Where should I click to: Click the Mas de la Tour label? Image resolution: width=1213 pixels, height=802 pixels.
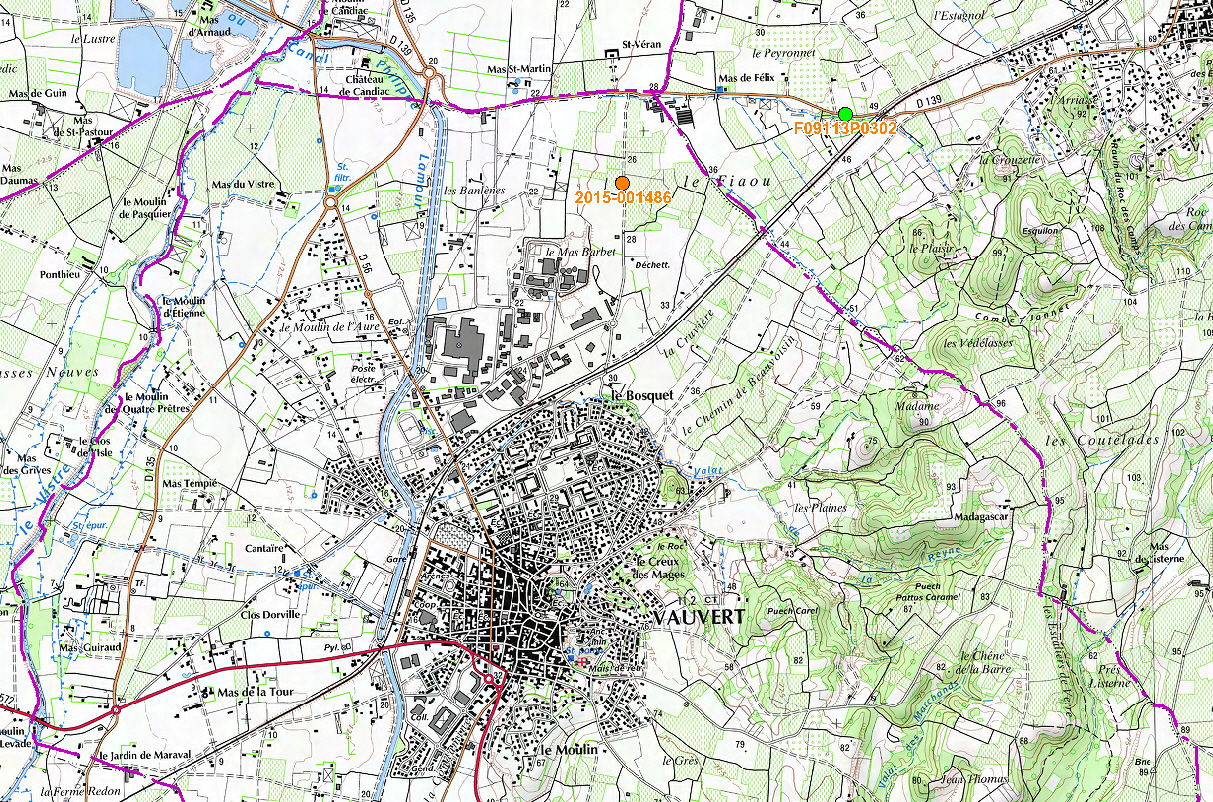(x=253, y=692)
